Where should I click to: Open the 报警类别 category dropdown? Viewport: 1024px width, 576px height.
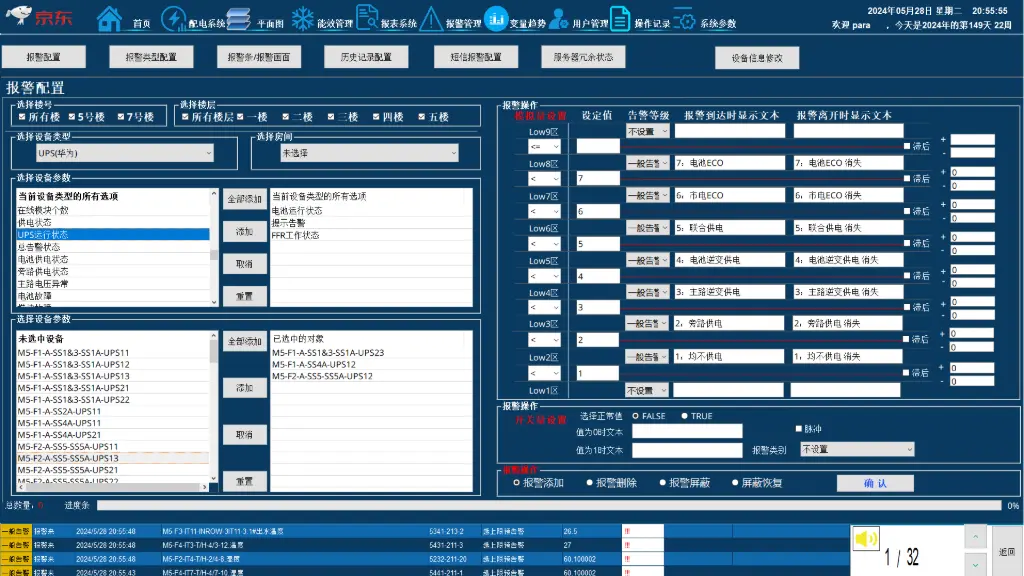857,450
